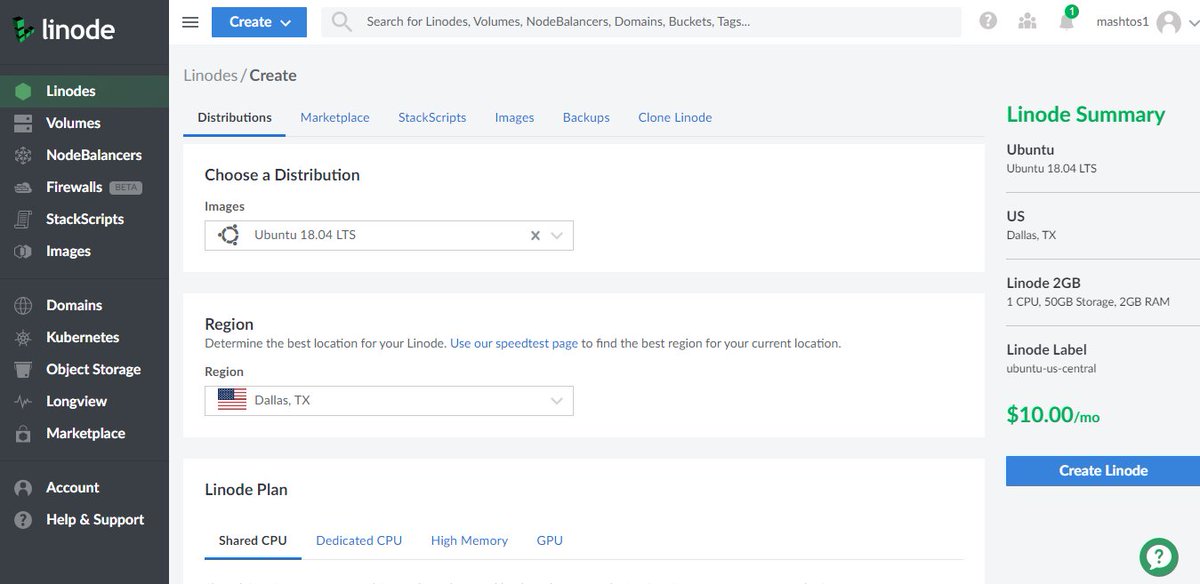Click the Volumes sidebar icon
This screenshot has height=584, width=1200.
pyautogui.click(x=24, y=123)
